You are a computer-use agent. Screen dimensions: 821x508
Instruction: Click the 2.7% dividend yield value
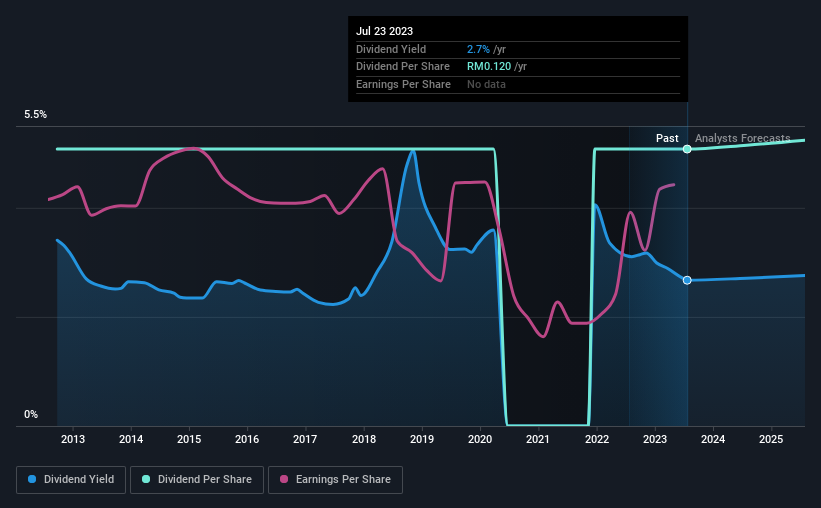(478, 49)
